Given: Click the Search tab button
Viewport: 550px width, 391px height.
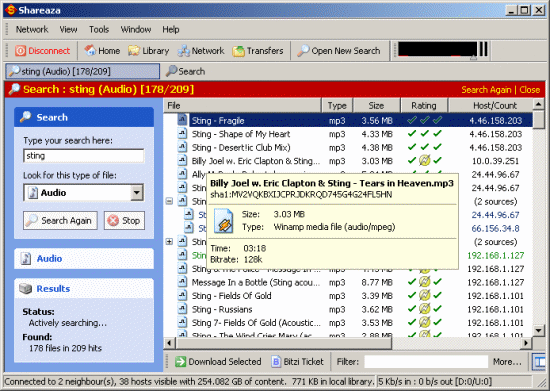Looking at the screenshot, I should (186, 71).
